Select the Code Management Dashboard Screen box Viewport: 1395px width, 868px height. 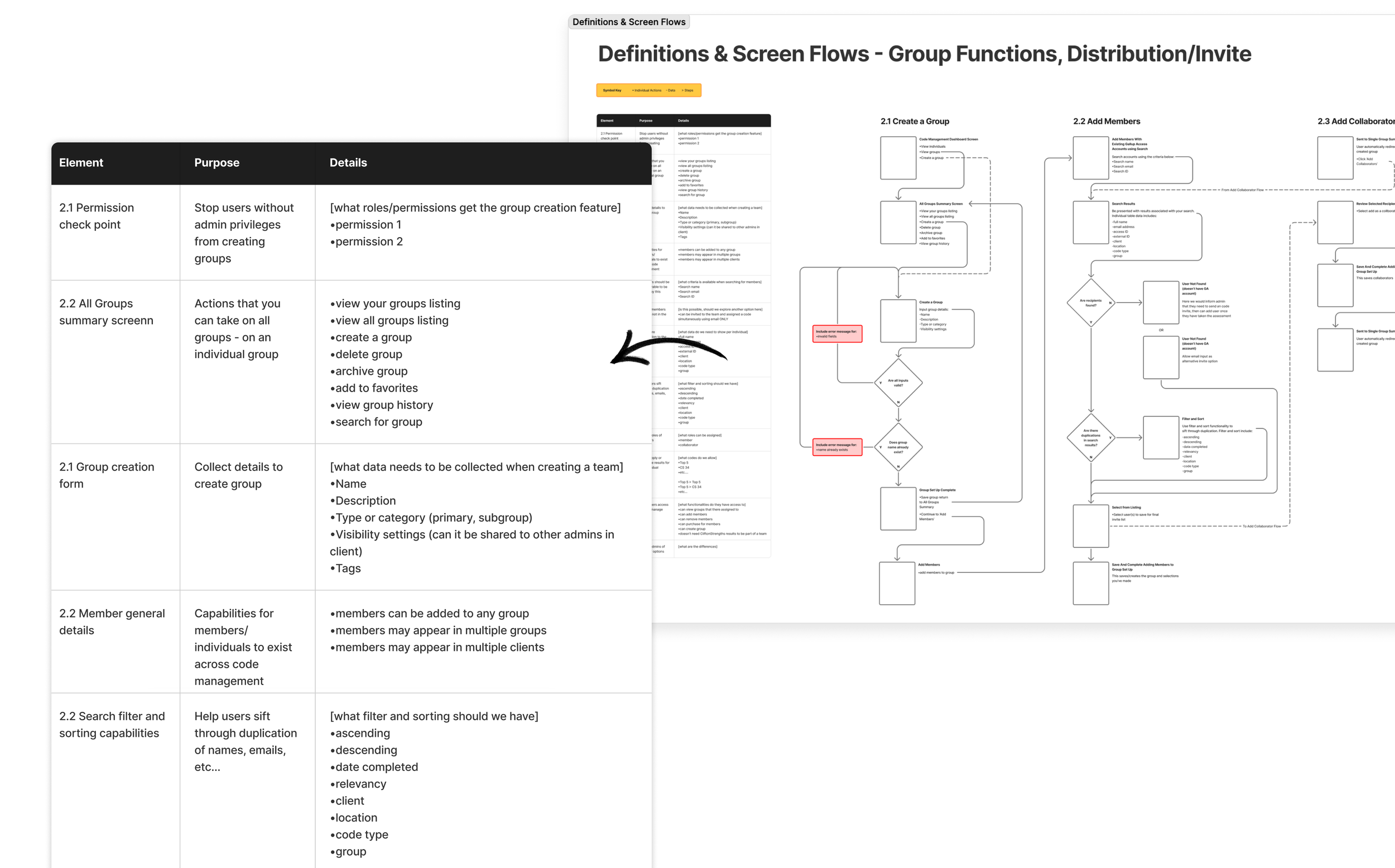[898, 158]
